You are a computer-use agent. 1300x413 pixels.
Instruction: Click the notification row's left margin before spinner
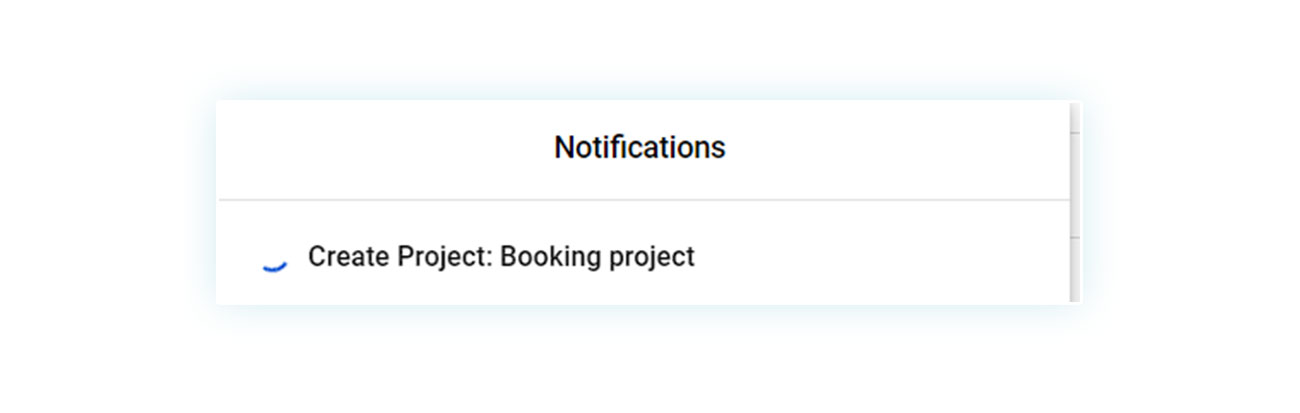[238, 258]
